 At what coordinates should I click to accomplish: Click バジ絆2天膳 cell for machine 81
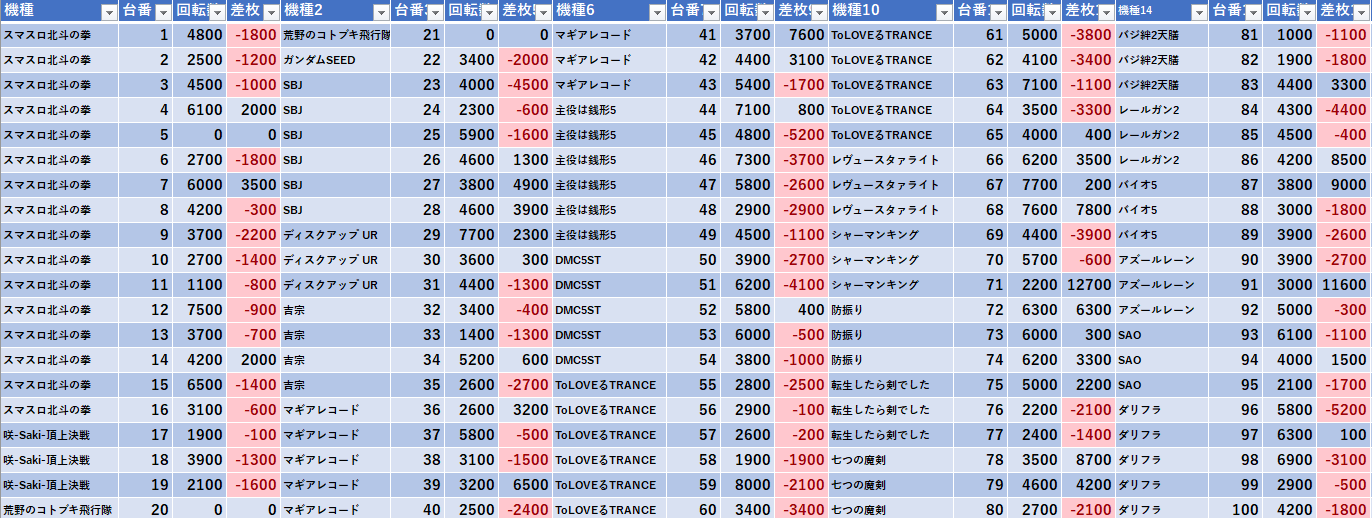tap(1162, 35)
